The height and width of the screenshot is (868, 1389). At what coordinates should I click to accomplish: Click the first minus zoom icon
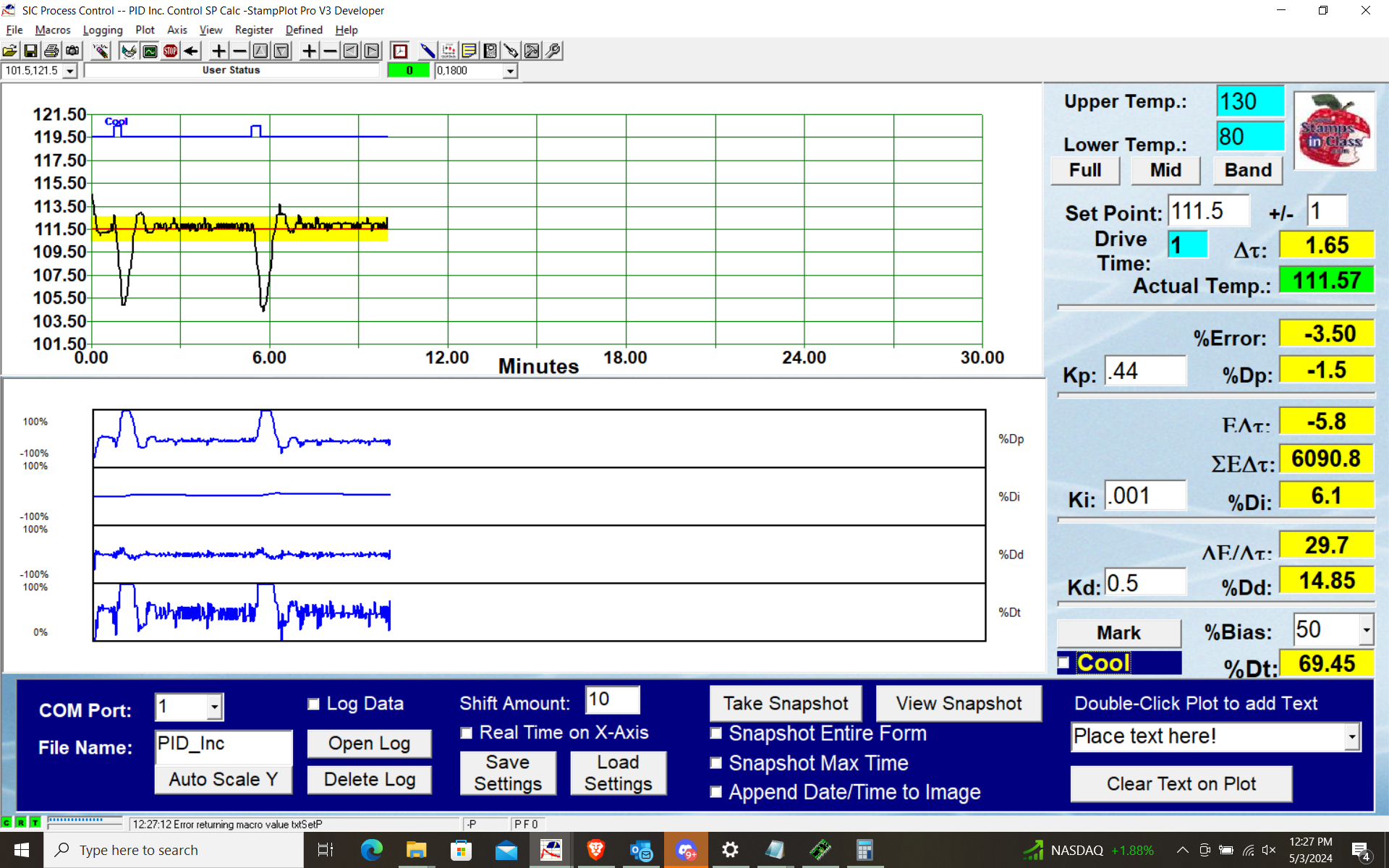point(239,51)
